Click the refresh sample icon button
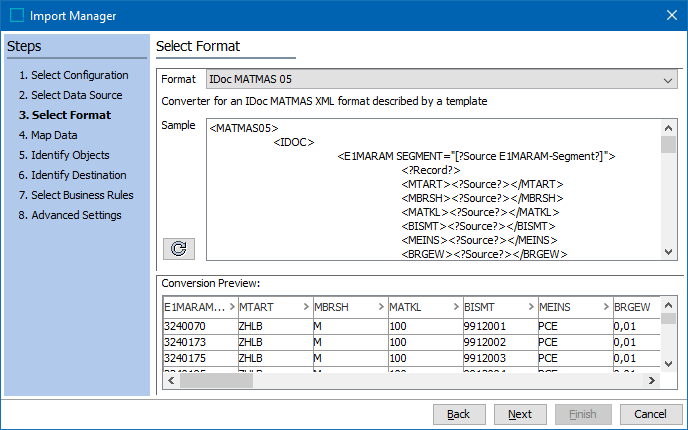The height and width of the screenshot is (430, 688). coord(179,248)
